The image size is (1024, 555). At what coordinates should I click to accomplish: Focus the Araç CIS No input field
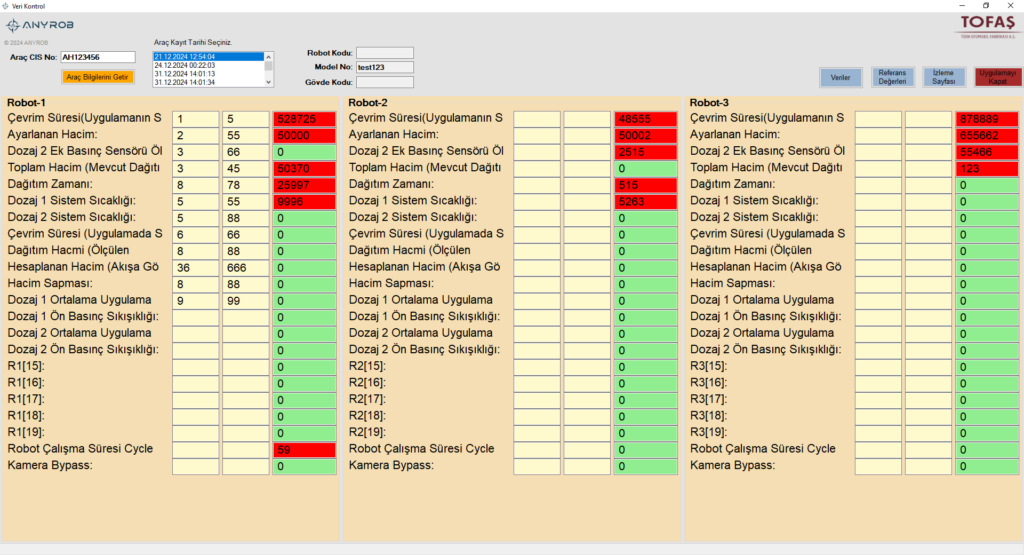point(98,58)
